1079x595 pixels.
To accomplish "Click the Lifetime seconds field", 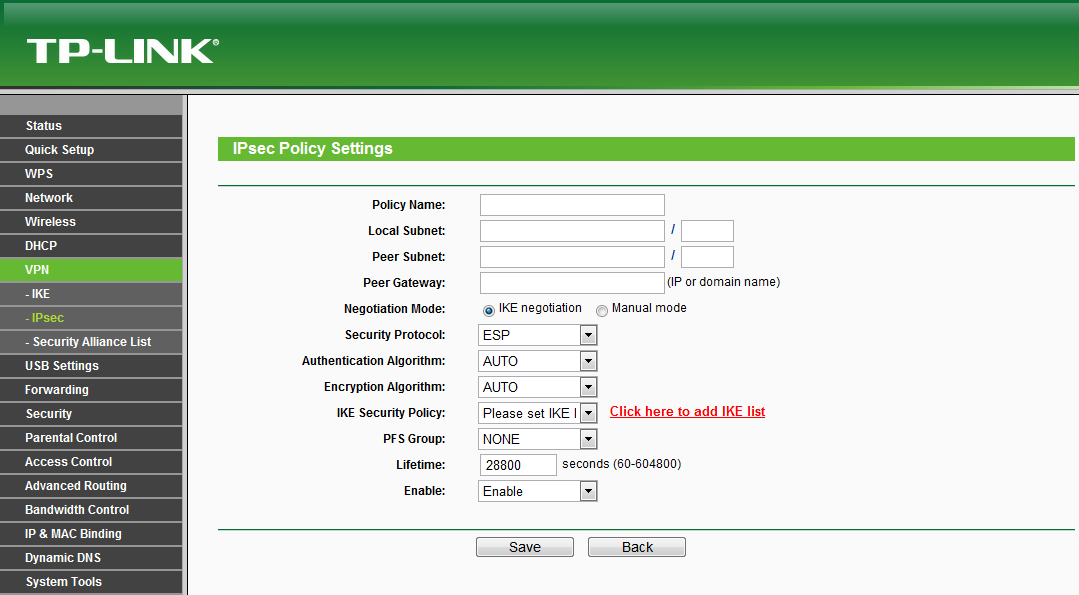I will tap(518, 465).
